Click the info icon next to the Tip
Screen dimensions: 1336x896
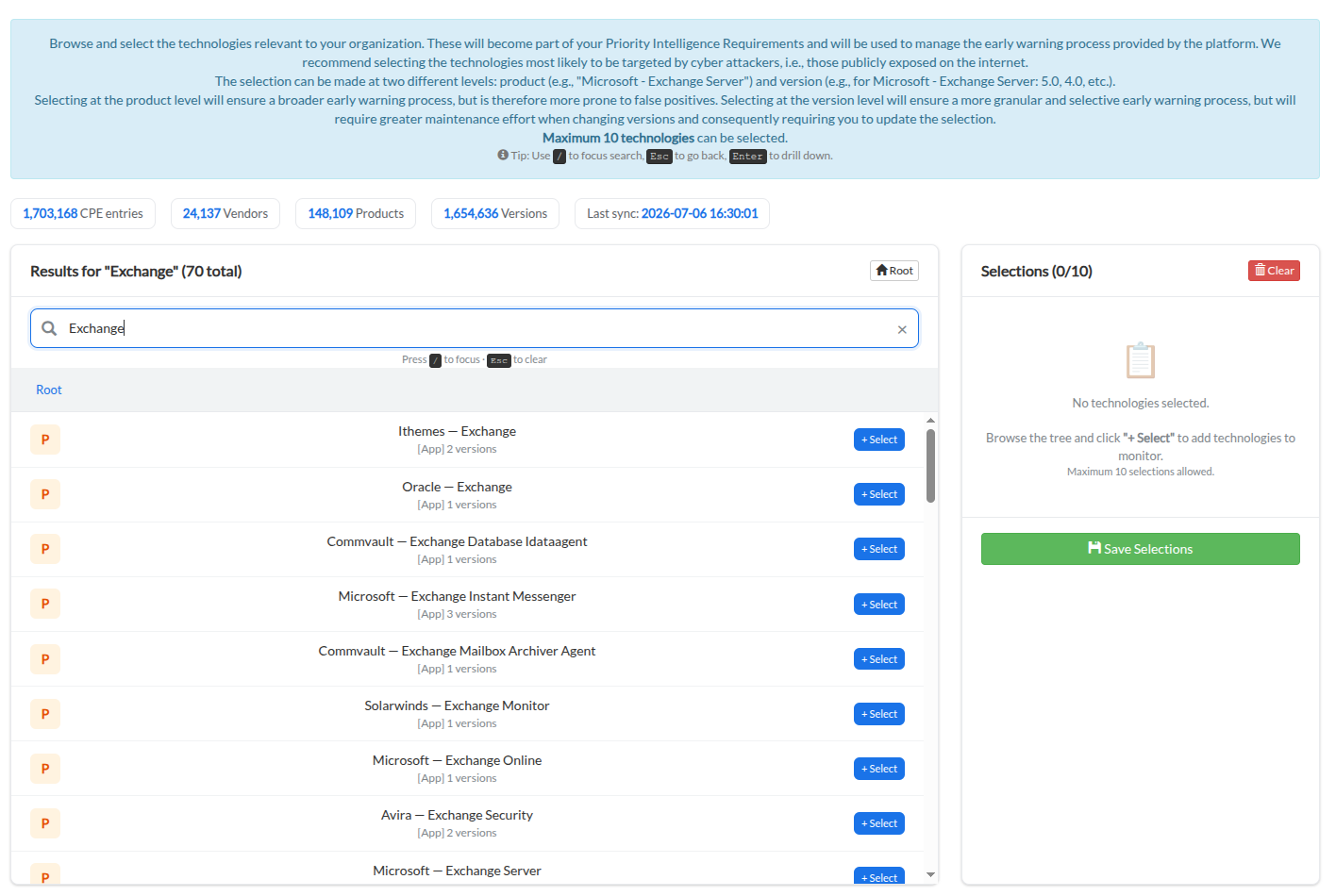tap(503, 156)
